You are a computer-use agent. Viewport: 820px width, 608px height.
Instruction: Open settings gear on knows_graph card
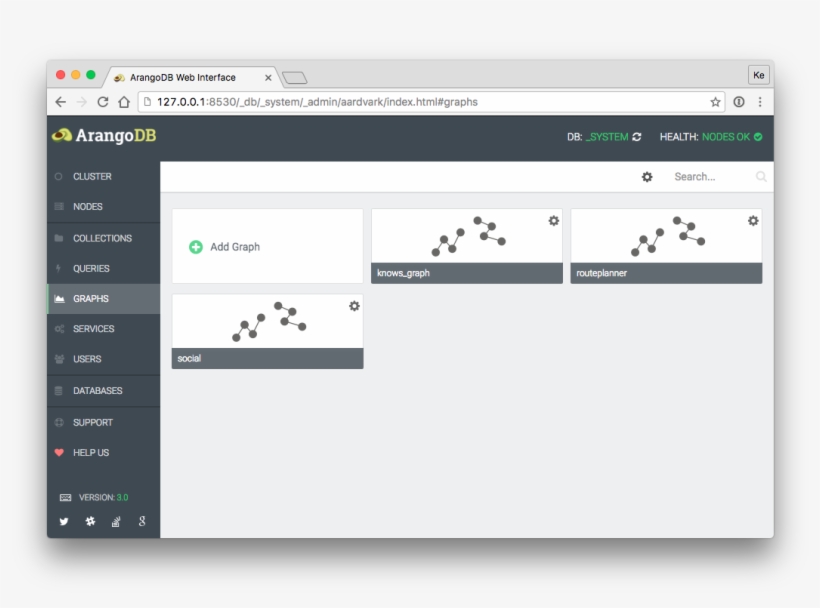[553, 221]
